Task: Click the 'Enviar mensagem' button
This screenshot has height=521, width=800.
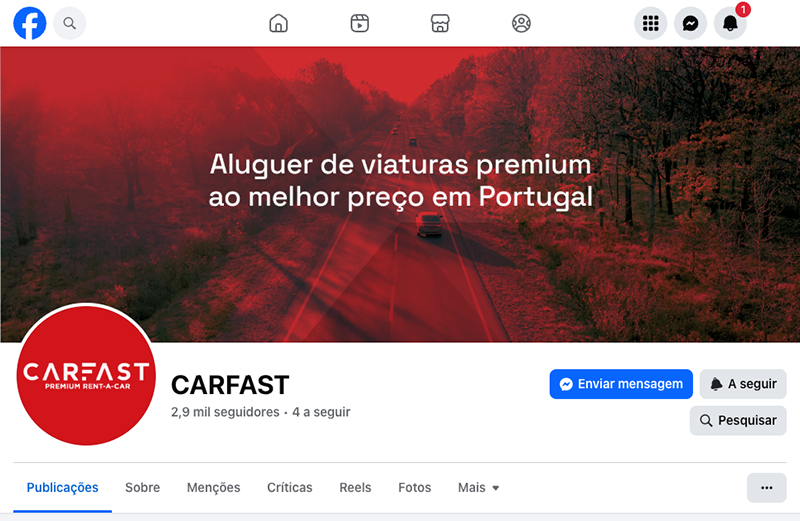Action: (621, 384)
